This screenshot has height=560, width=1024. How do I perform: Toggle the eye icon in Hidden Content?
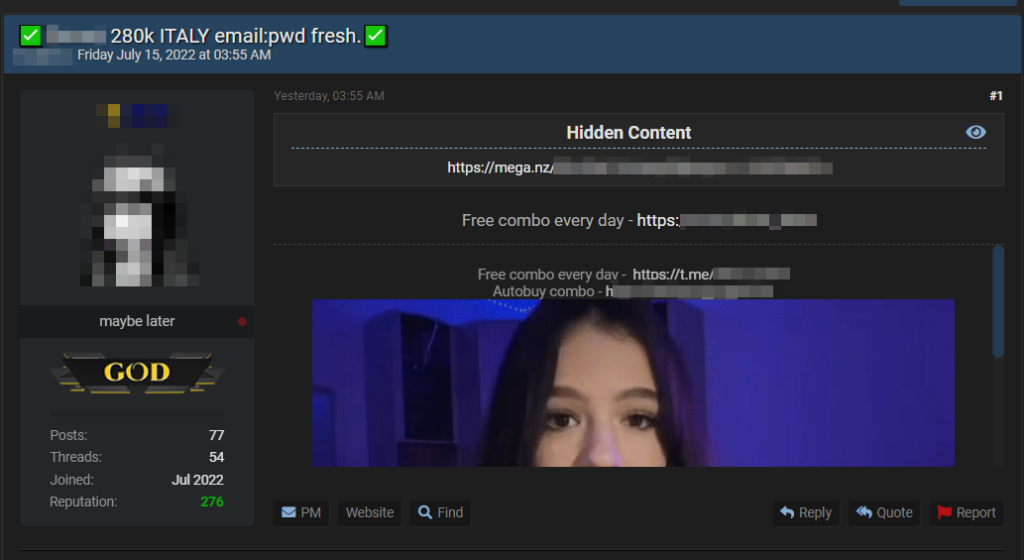976,133
